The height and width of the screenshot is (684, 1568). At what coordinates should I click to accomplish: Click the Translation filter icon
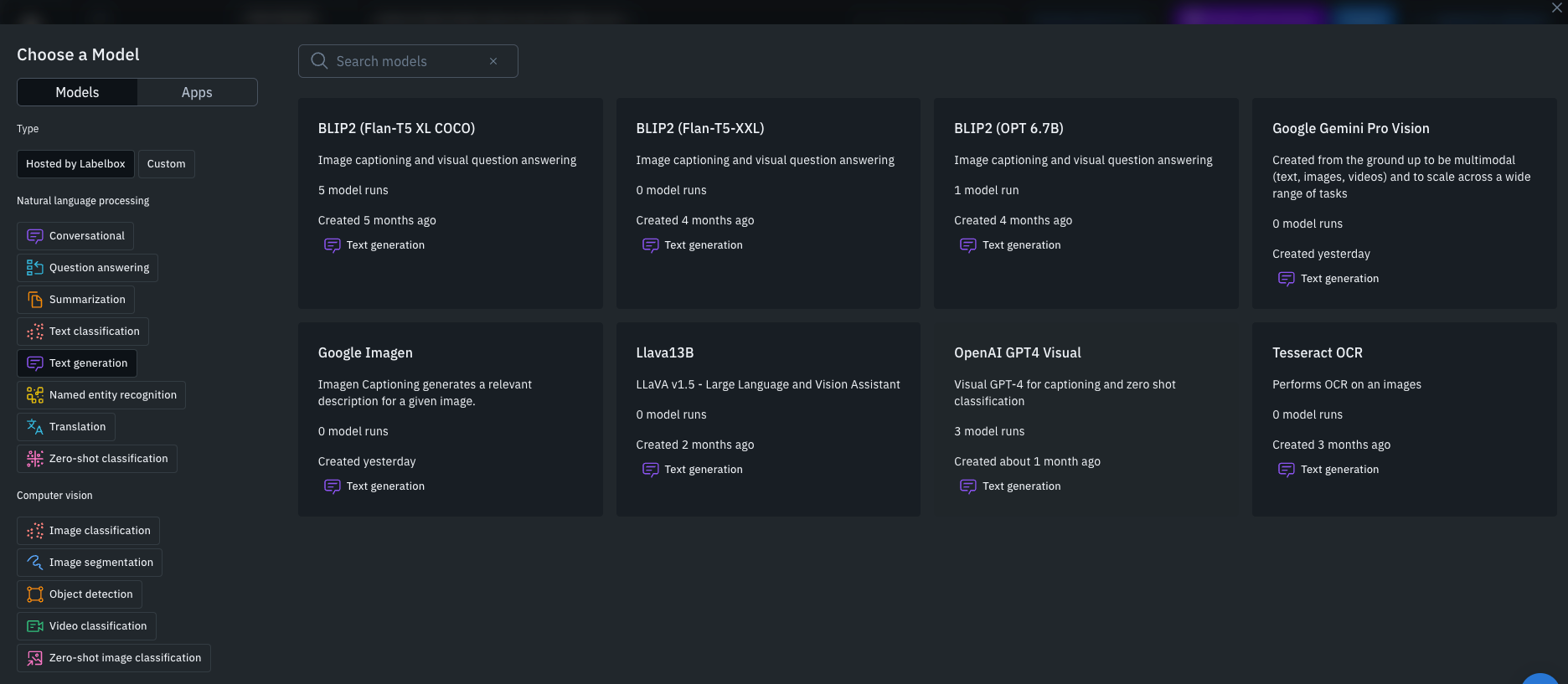coord(34,427)
